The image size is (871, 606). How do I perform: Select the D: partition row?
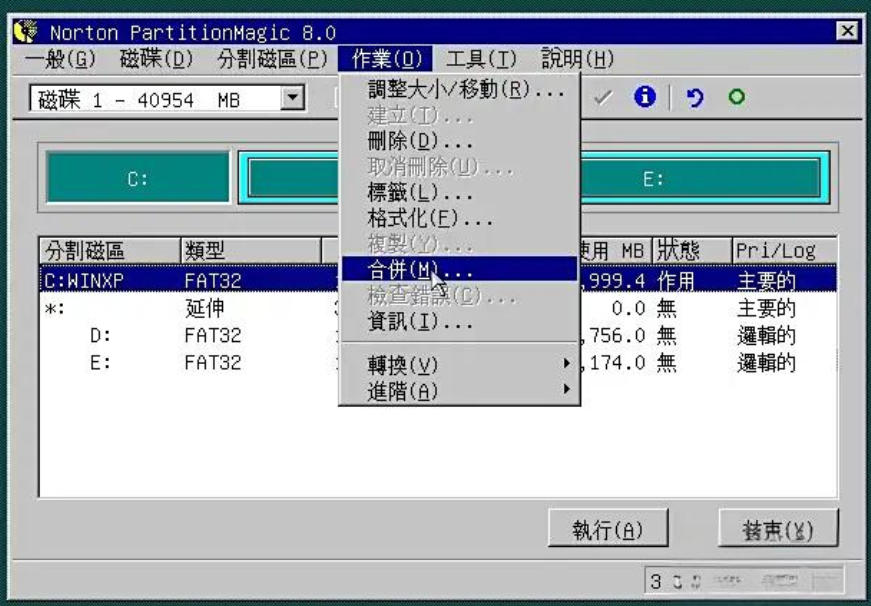click(x=438, y=335)
